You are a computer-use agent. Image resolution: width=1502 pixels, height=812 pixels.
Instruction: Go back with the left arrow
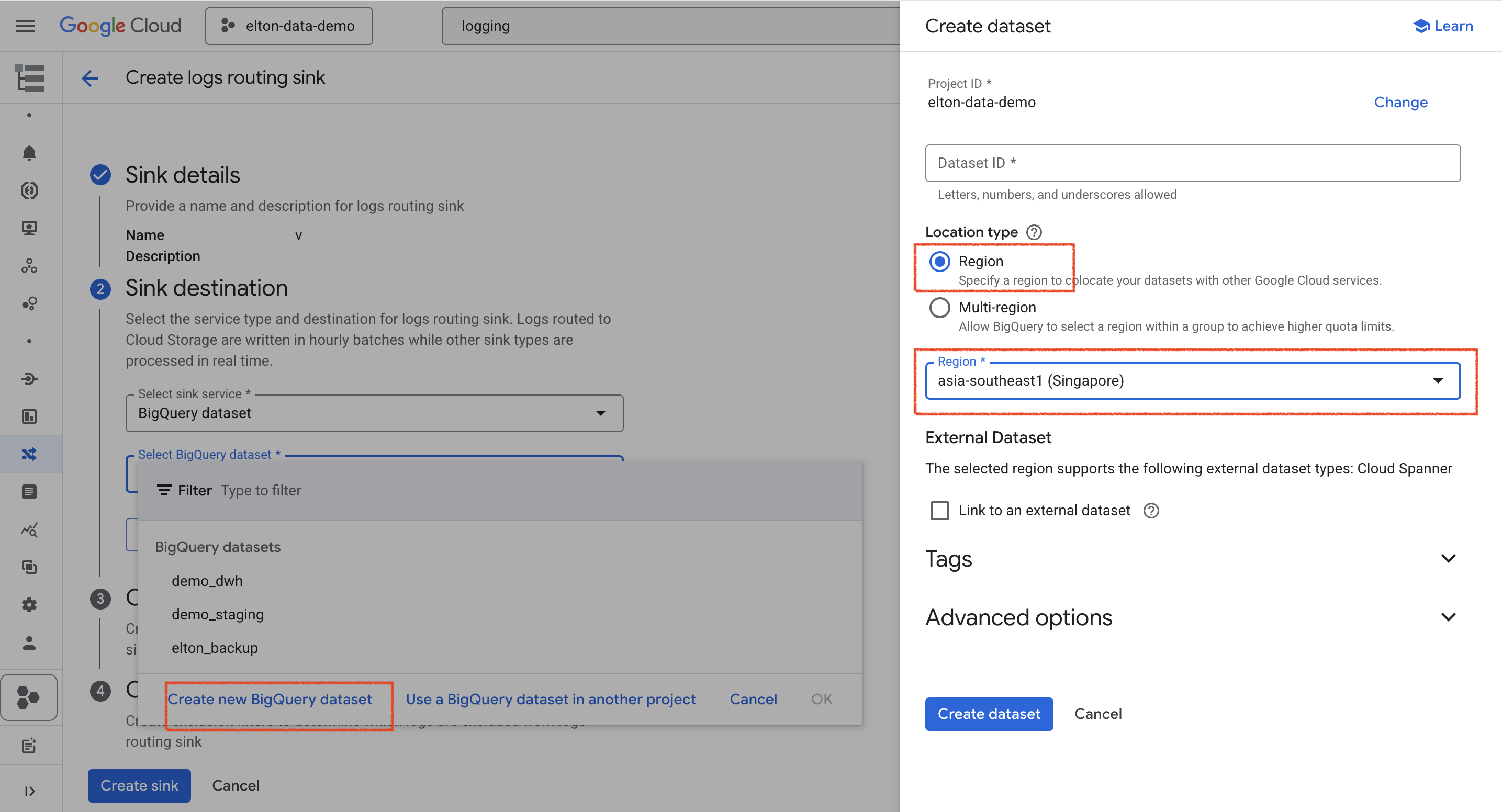(90, 77)
